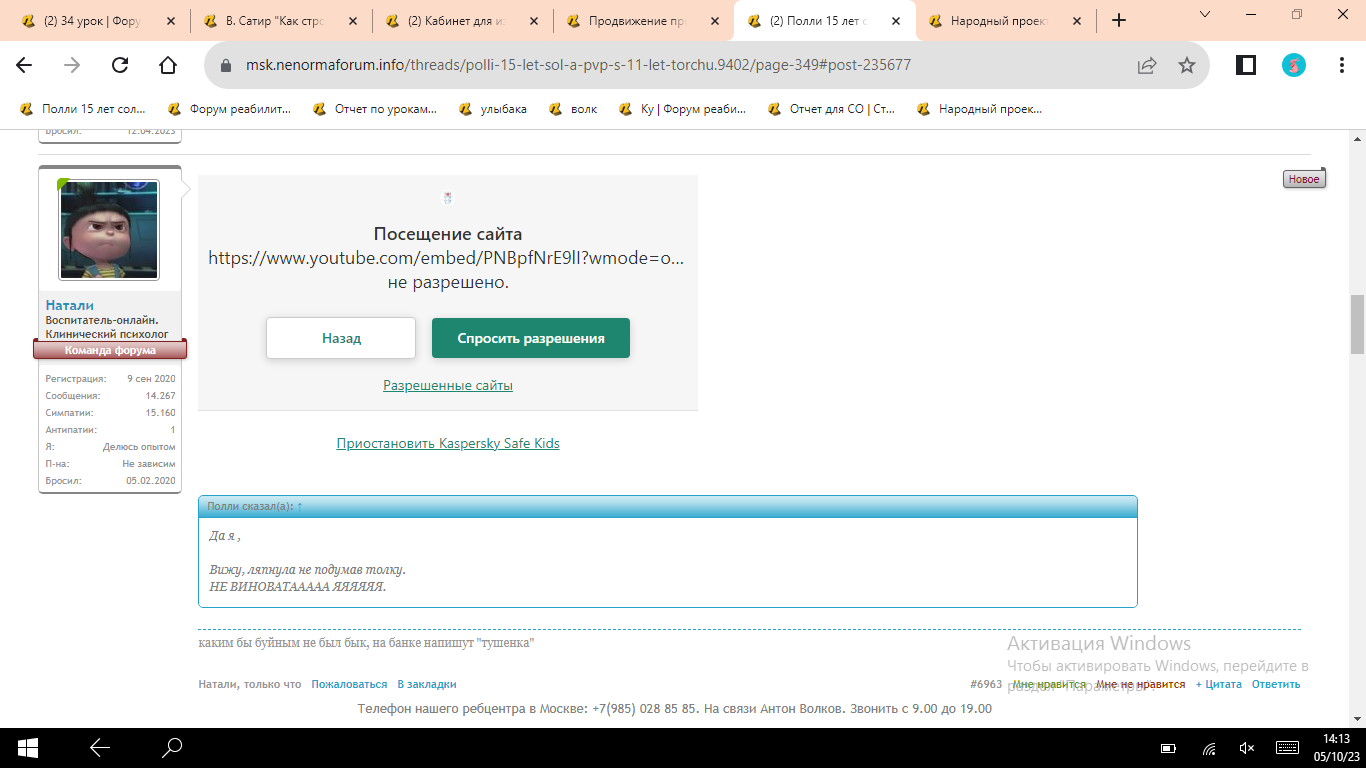Expand the quoted post from Полли
The width and height of the screenshot is (1366, 768).
coord(299,507)
